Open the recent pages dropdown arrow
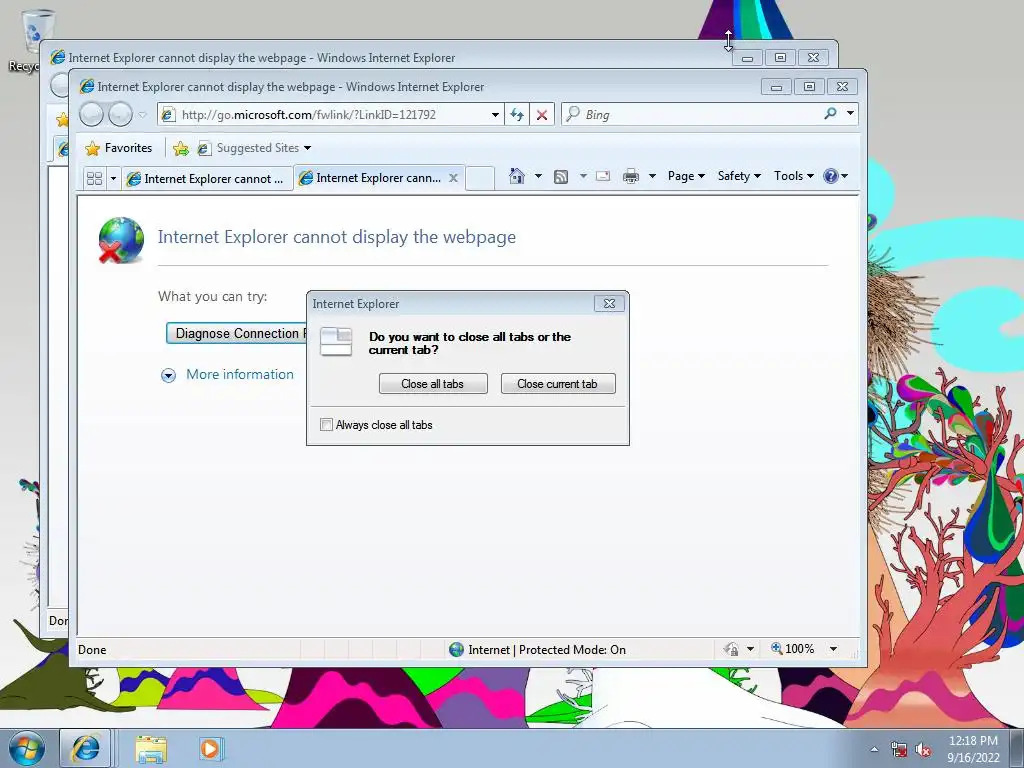The width and height of the screenshot is (1024, 768). pos(142,116)
